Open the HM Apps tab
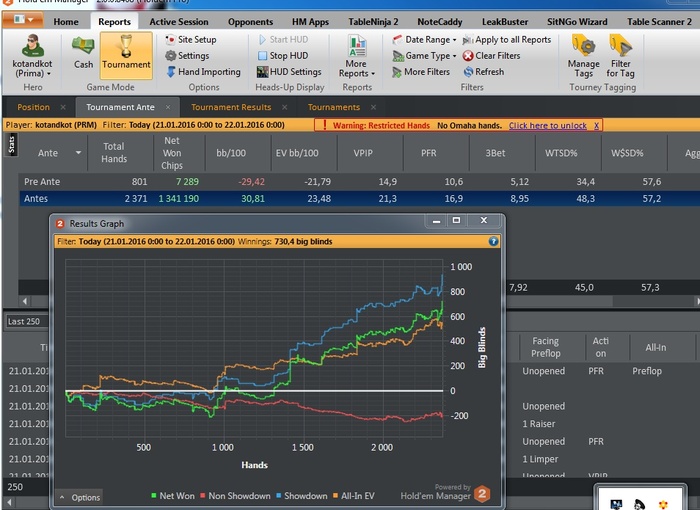This screenshot has width=700, height=510. click(x=310, y=22)
